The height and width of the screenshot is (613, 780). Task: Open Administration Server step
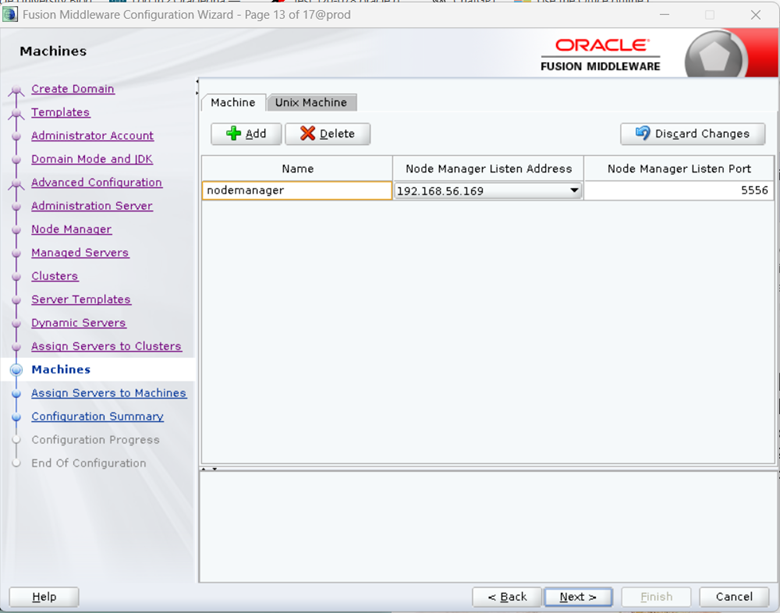92,206
